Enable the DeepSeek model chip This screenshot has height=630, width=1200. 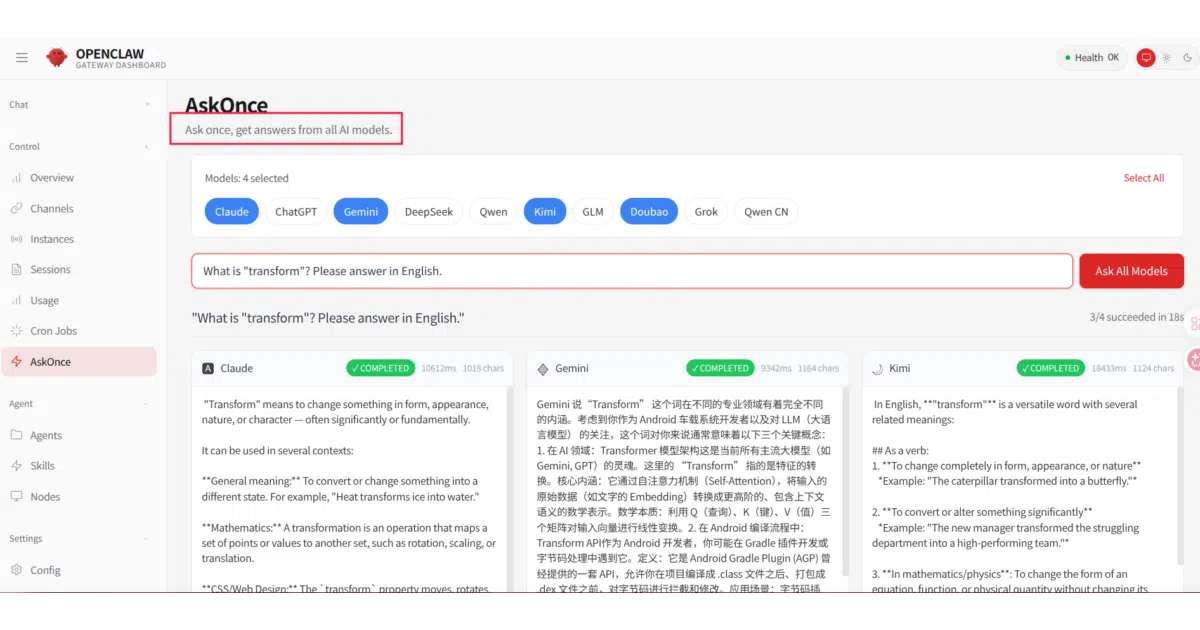click(x=429, y=211)
